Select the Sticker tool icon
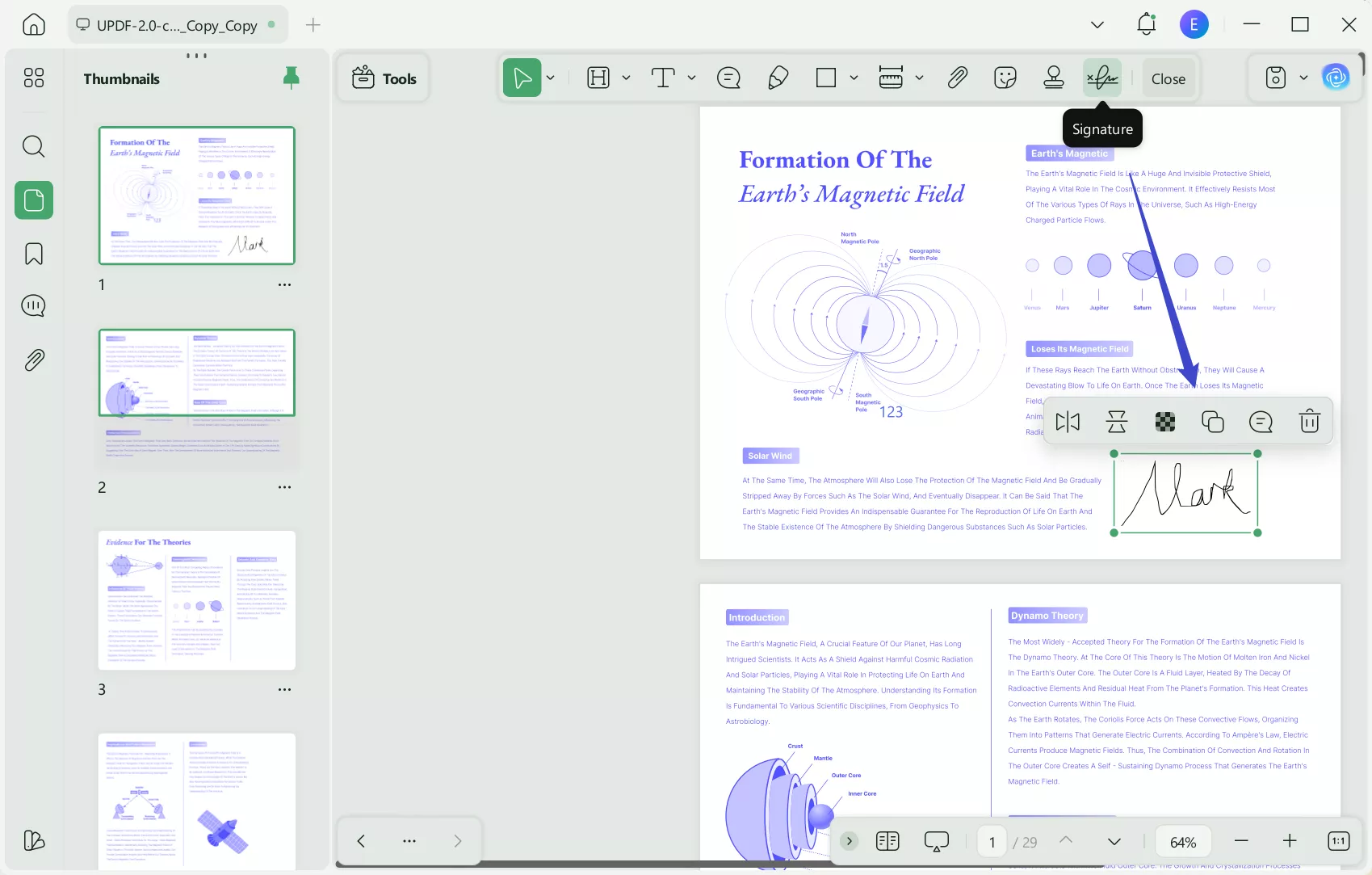 [x=1005, y=78]
